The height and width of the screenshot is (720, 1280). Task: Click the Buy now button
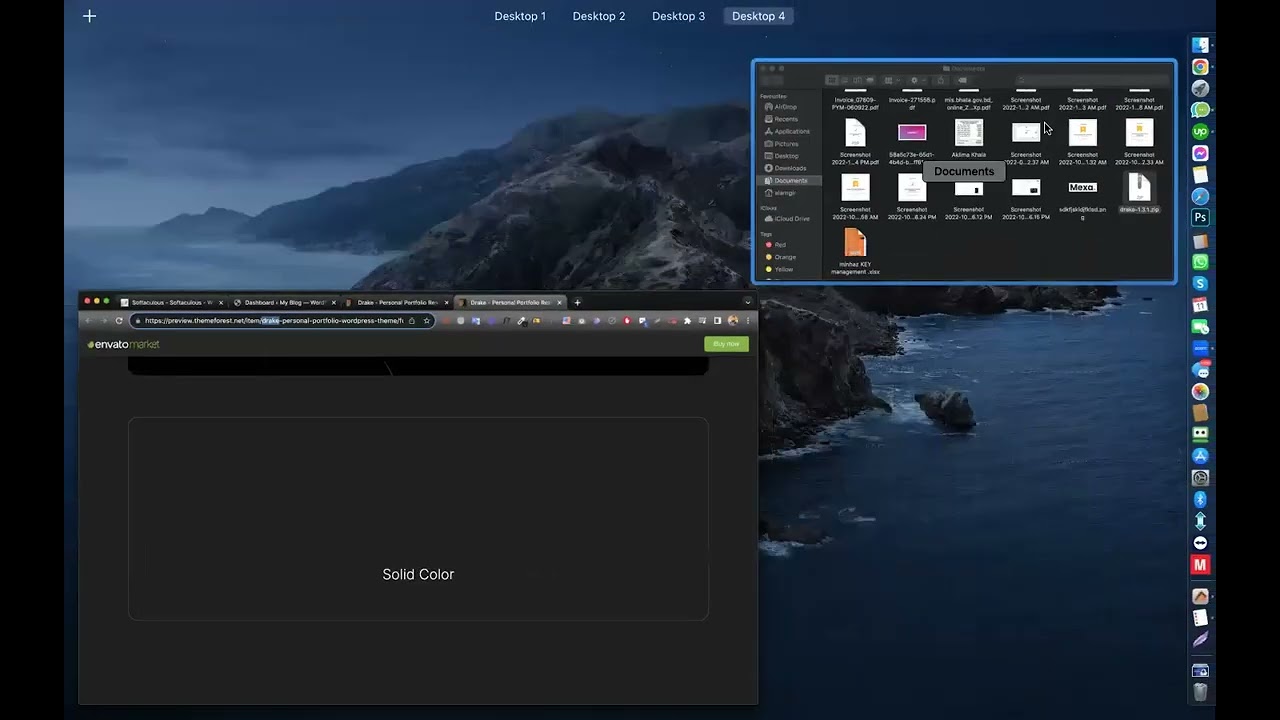tap(726, 344)
